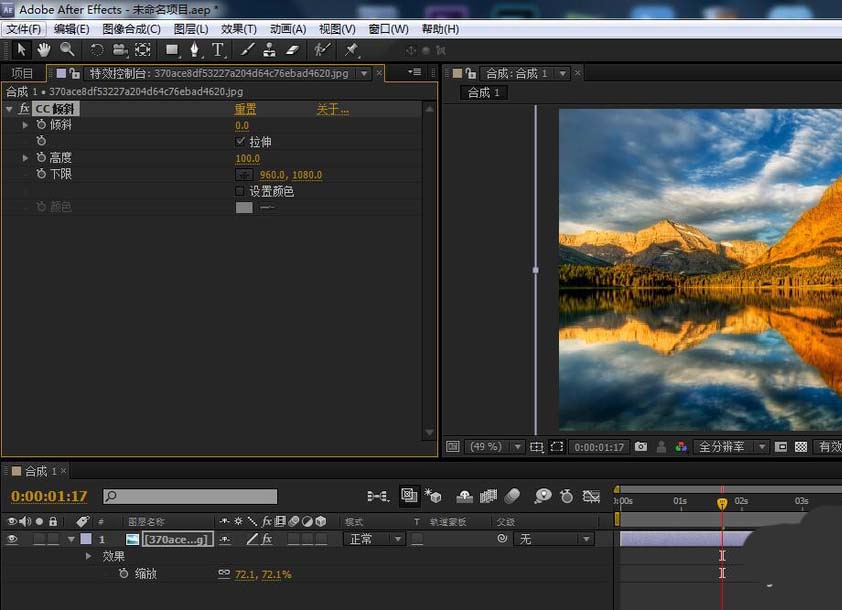Select the Puppet Pin tool
Viewport: 842px width, 610px height.
pos(351,49)
